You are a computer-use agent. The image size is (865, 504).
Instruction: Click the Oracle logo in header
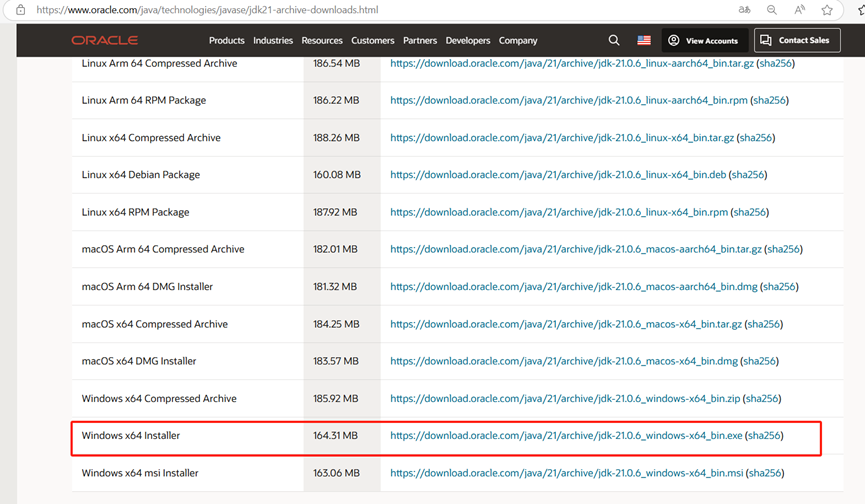[x=104, y=41]
